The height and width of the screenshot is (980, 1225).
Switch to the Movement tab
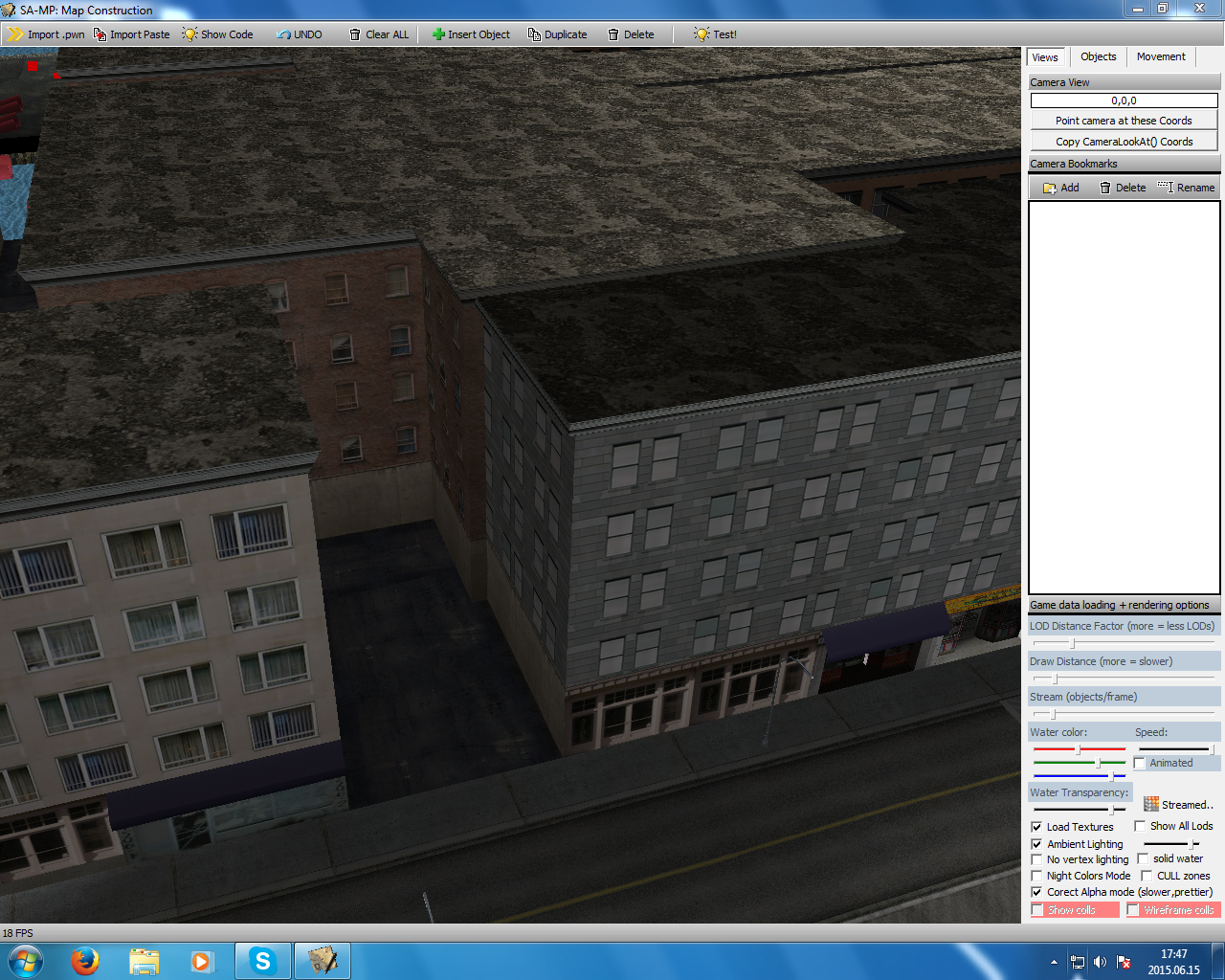click(1161, 56)
